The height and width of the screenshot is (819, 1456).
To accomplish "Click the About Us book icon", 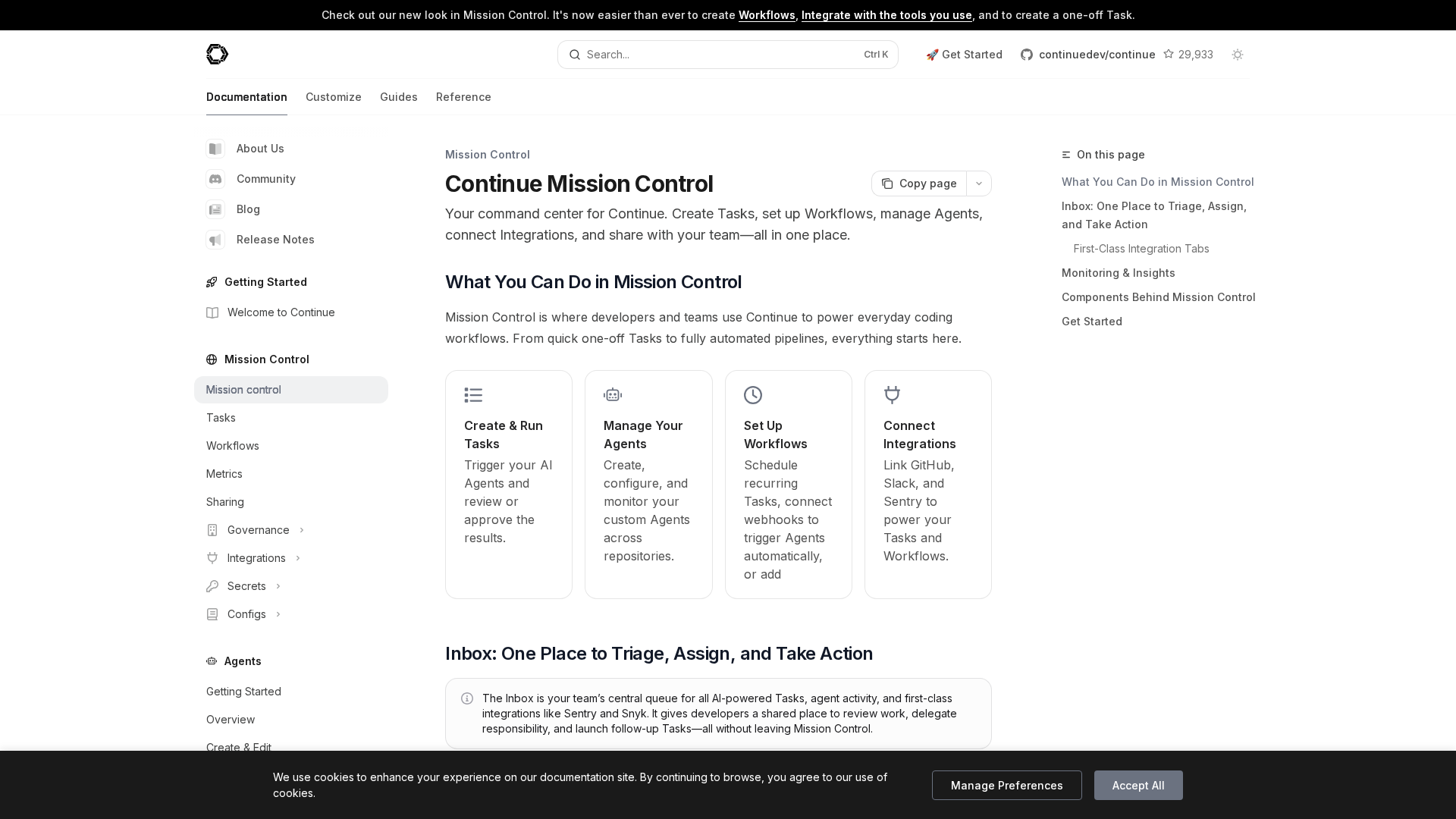I will click(215, 149).
